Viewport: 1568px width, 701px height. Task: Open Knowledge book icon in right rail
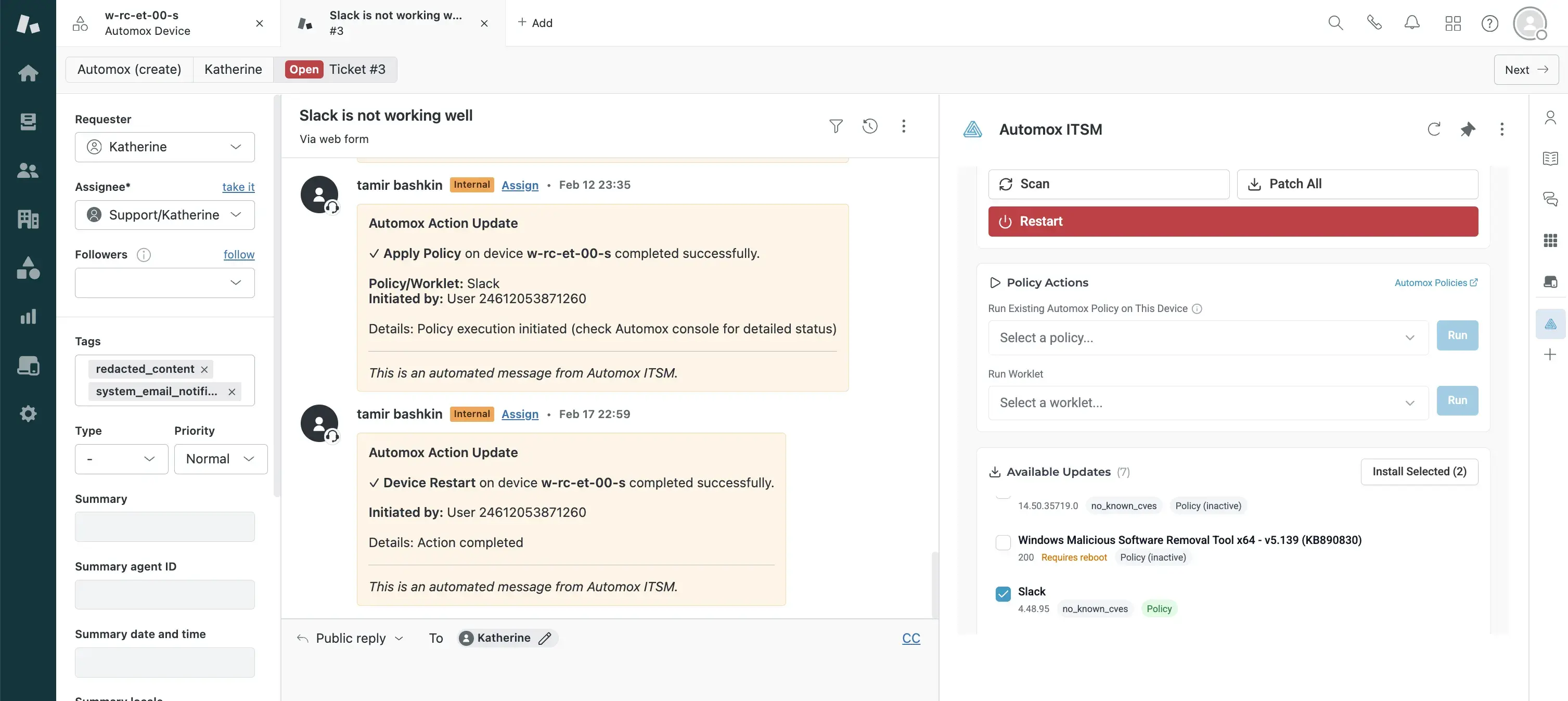tap(1550, 158)
